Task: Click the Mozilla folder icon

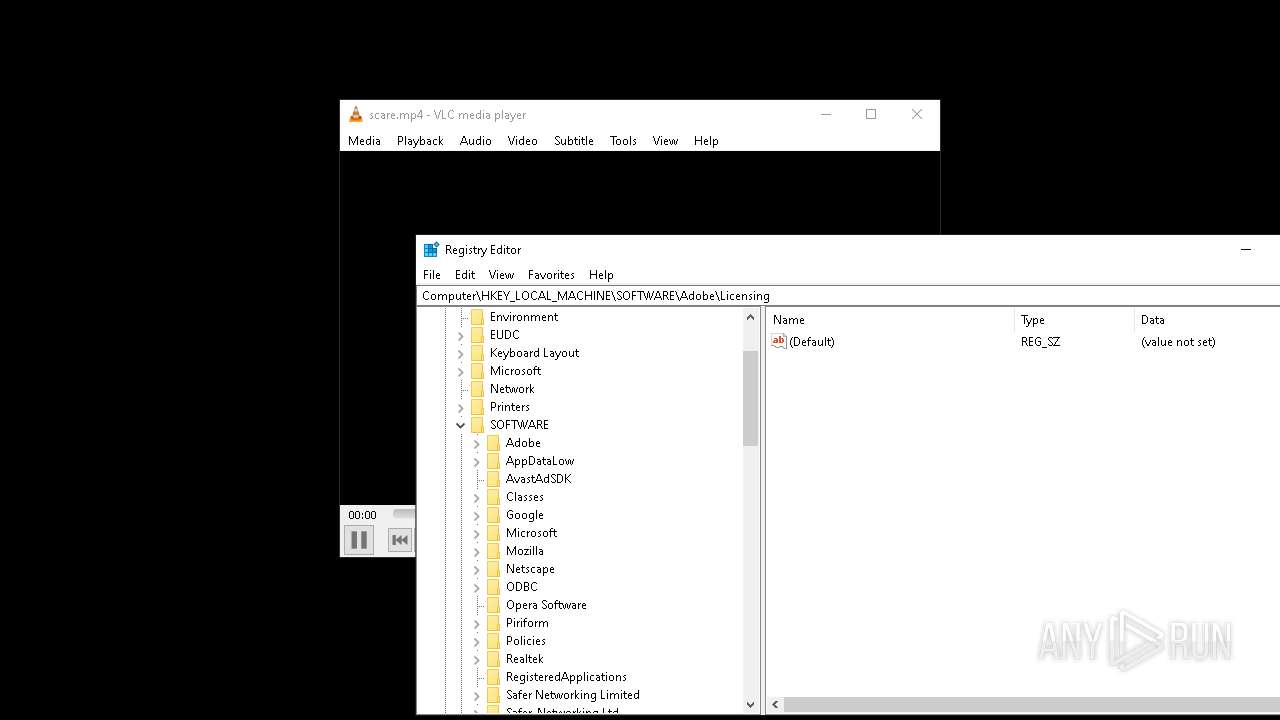Action: tap(493, 551)
